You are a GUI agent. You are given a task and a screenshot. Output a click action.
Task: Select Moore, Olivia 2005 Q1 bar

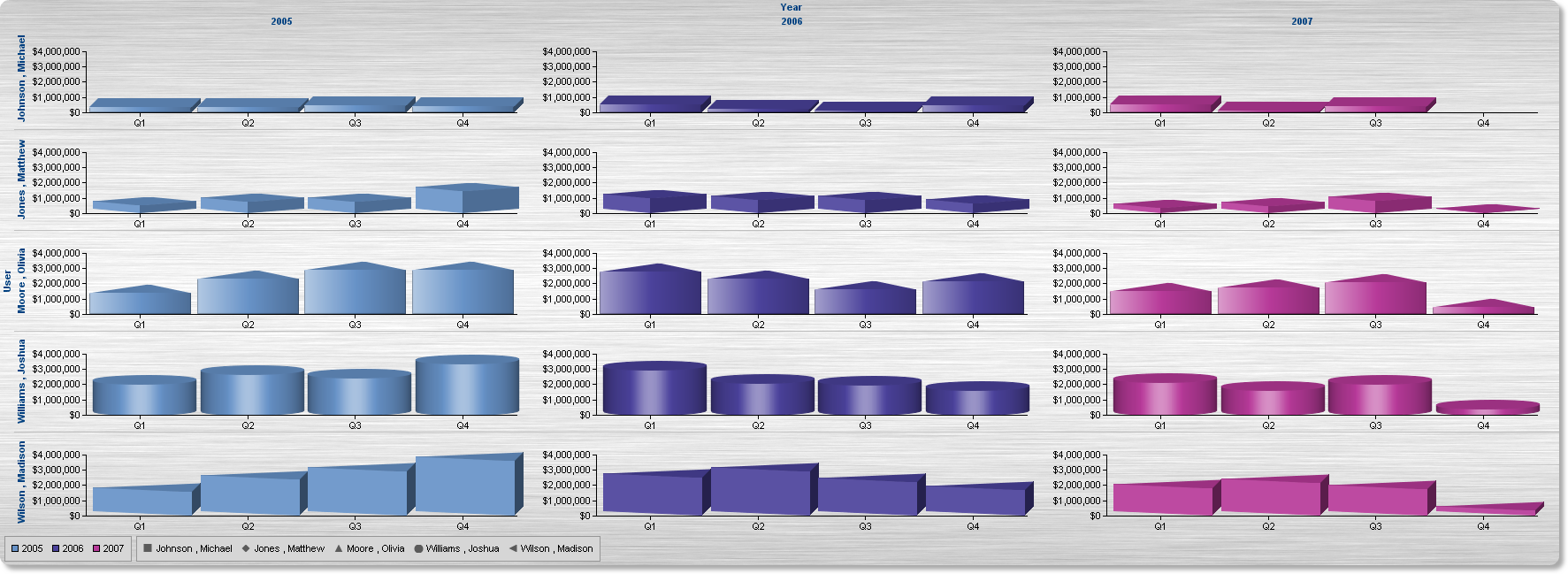pos(140,301)
